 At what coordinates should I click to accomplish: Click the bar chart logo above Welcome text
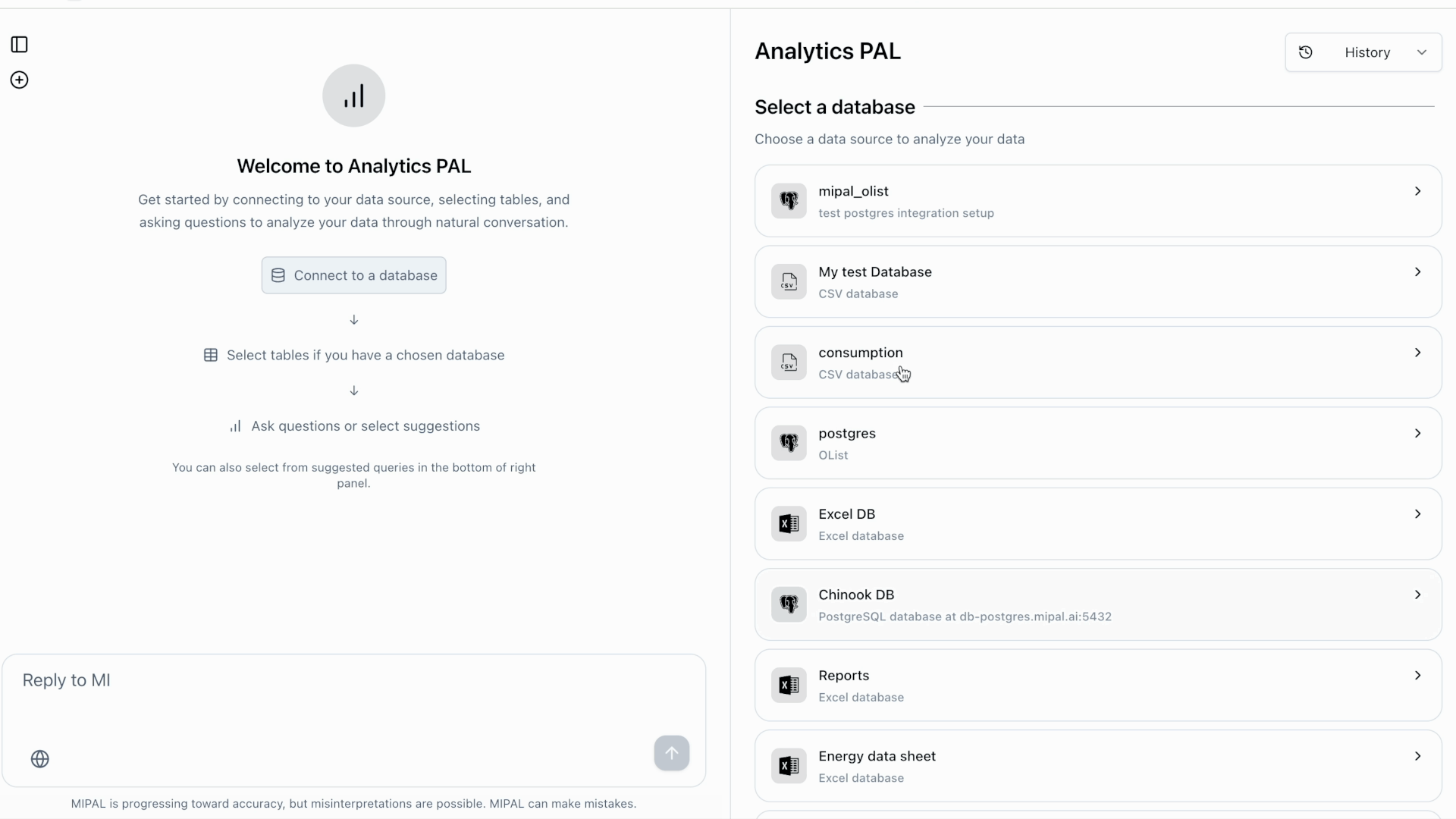coord(353,95)
